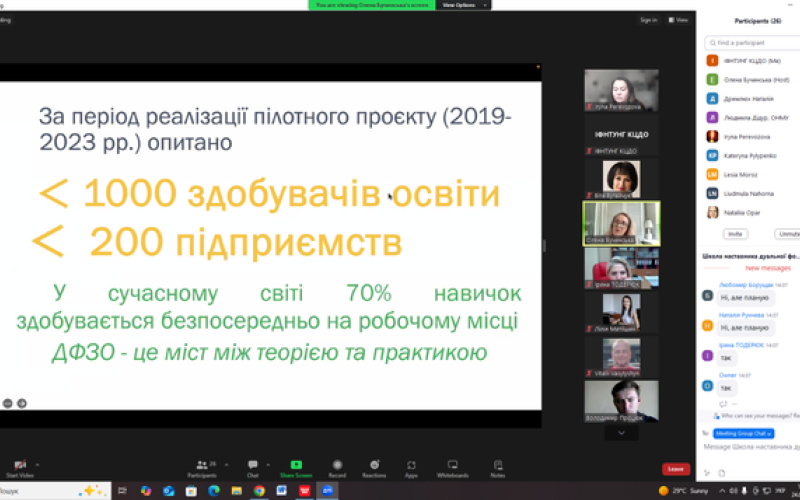Screen dimensions: 800x500
Task: Expand the caret next to Chat
Action: click(268, 465)
